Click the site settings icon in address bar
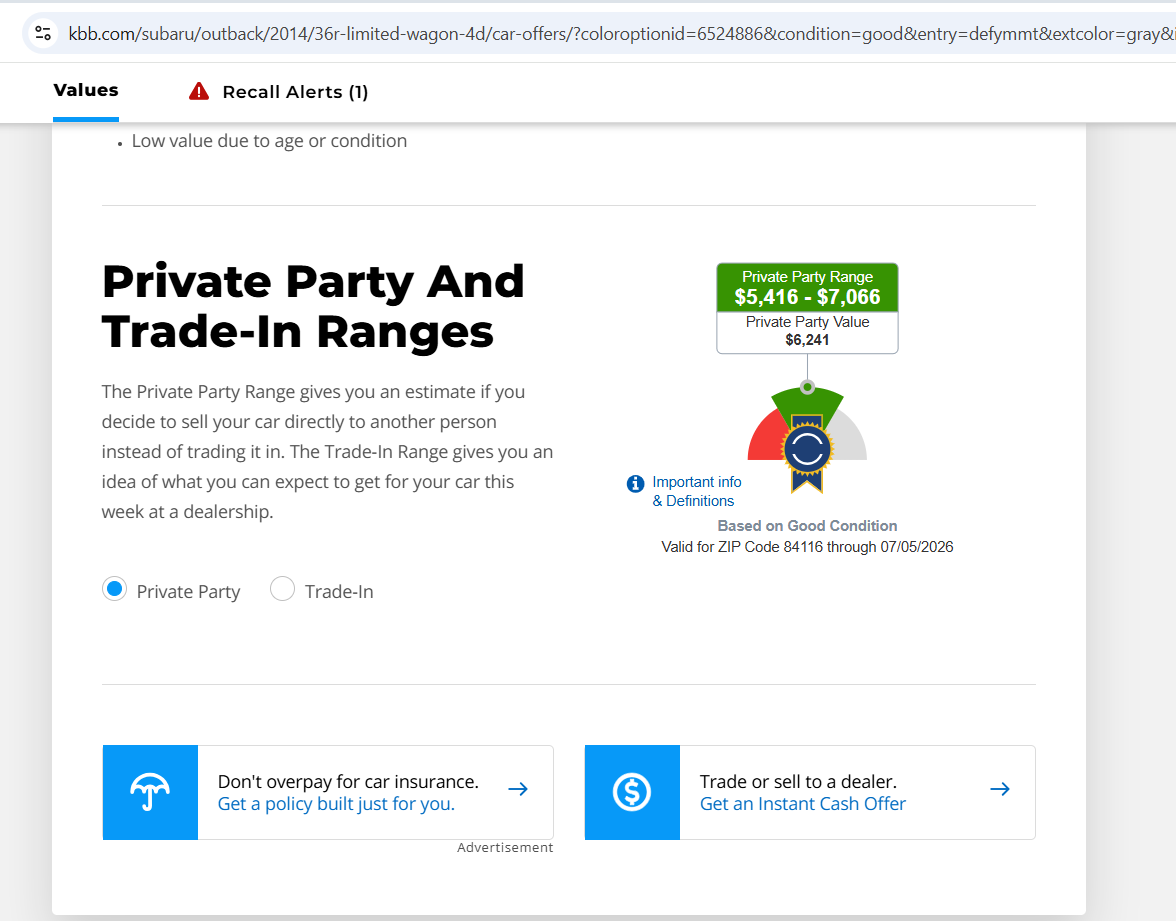The height and width of the screenshot is (921, 1176). [43, 34]
